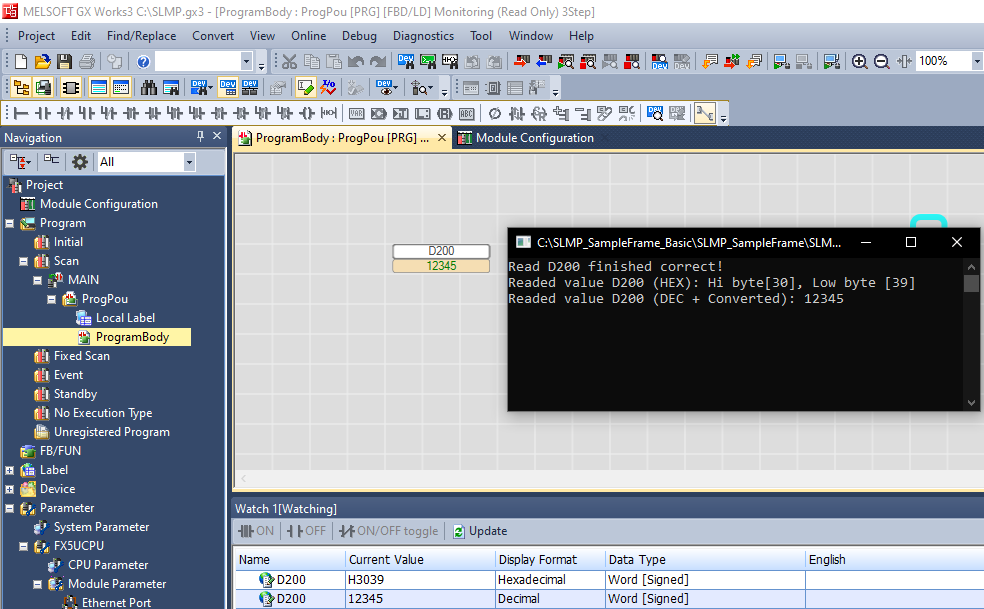The image size is (984, 609).
Task: Zoom in with the magnifier plus icon
Action: tap(859, 62)
